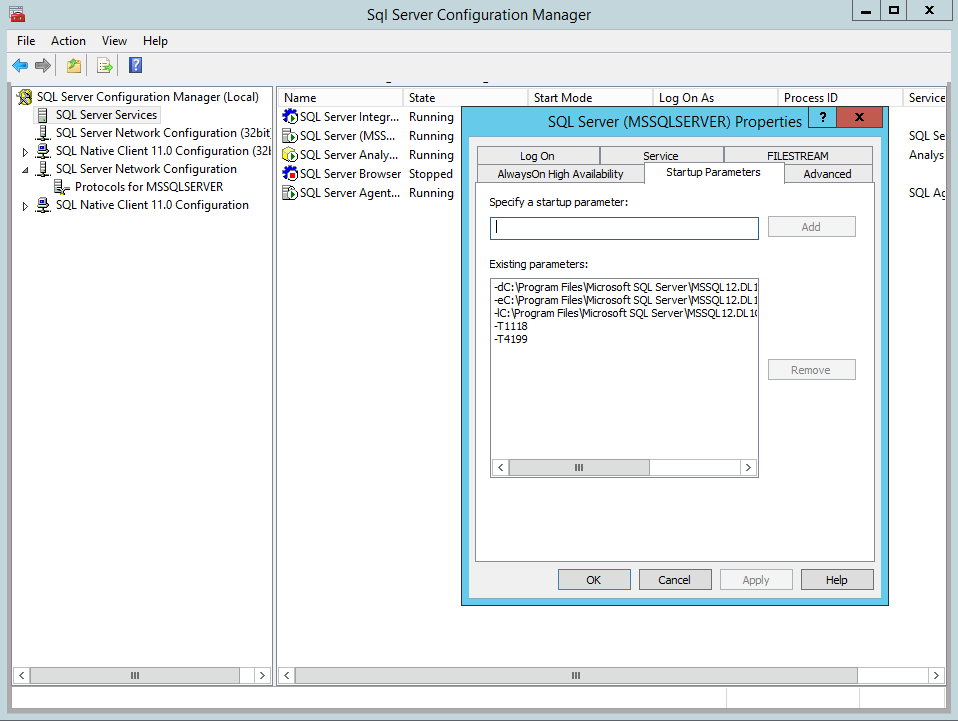Select the -eC:\Program Files parameter entry
The height and width of the screenshot is (721, 958).
pos(625,300)
